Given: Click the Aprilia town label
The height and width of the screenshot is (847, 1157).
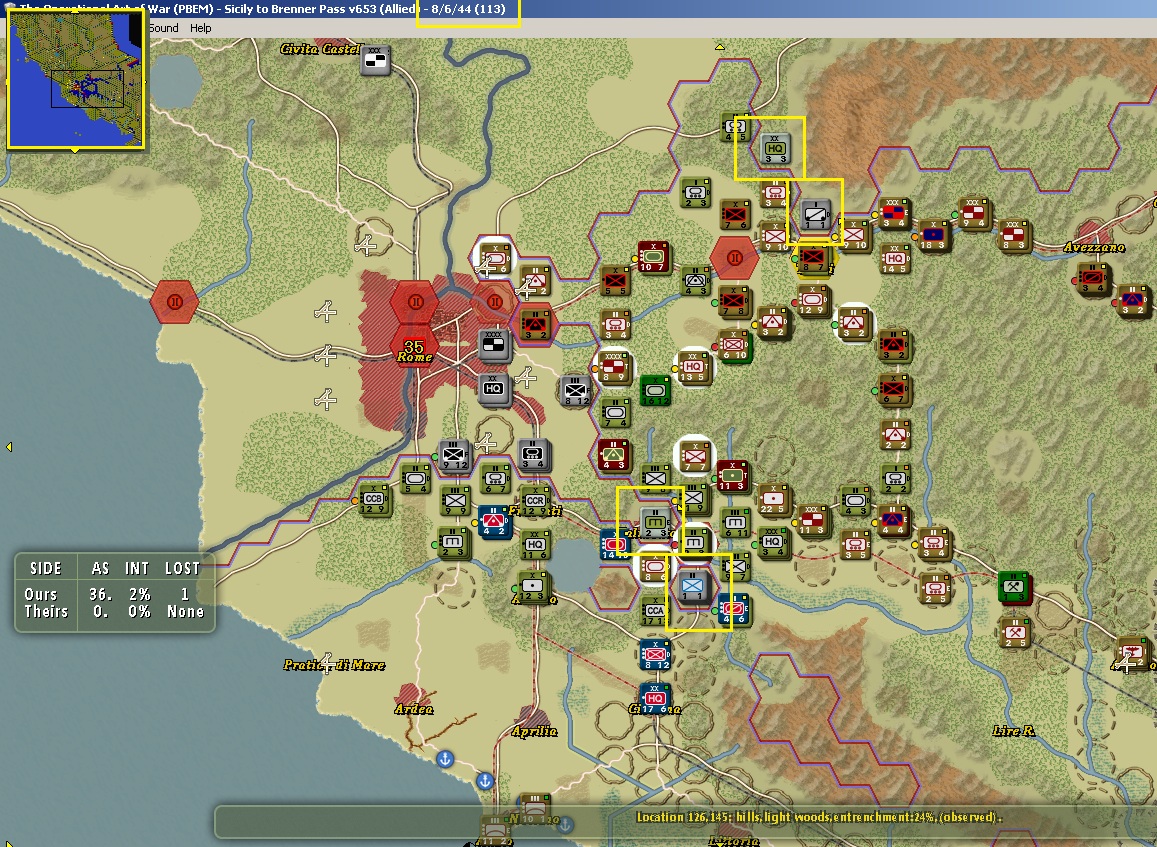Looking at the screenshot, I should pos(534,730).
